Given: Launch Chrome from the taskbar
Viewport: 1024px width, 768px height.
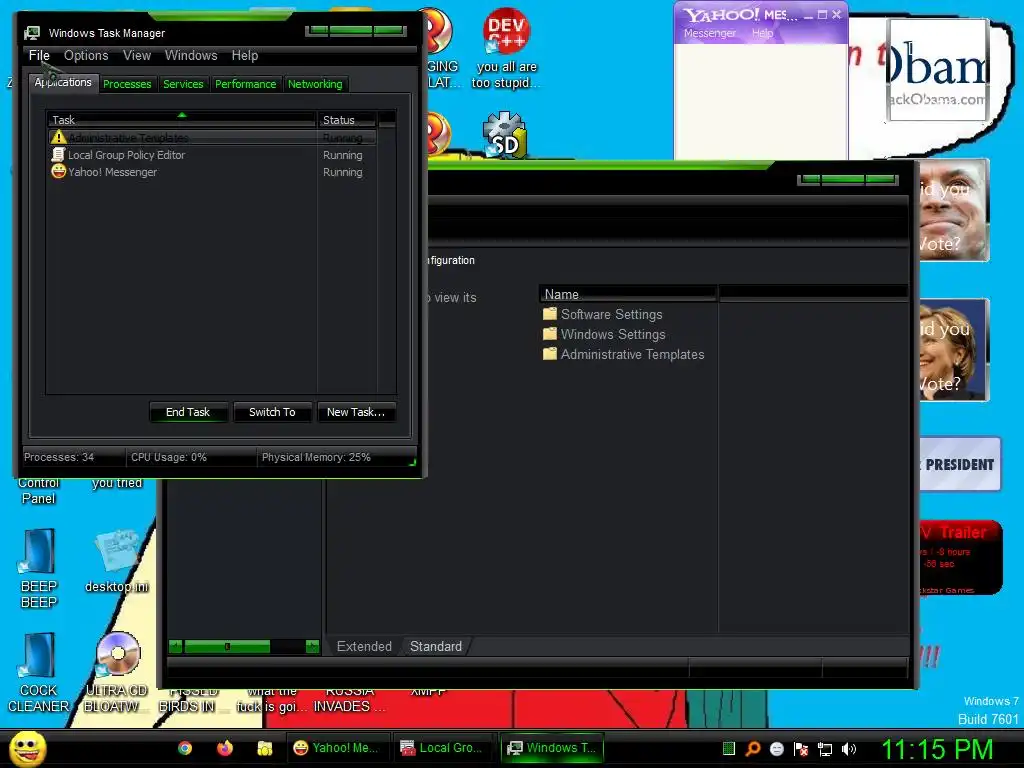Looking at the screenshot, I should coord(185,748).
